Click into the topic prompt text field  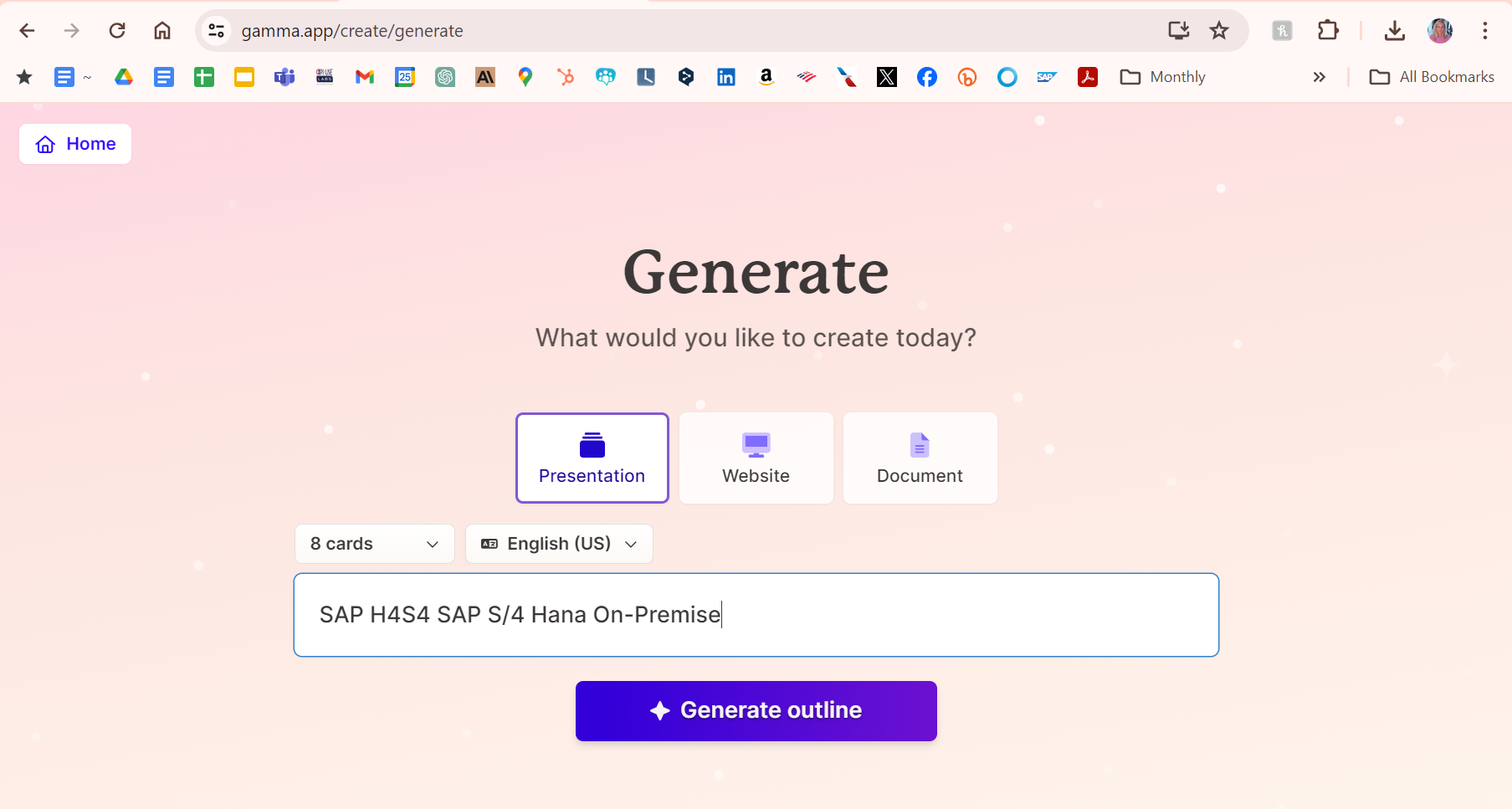pos(756,615)
